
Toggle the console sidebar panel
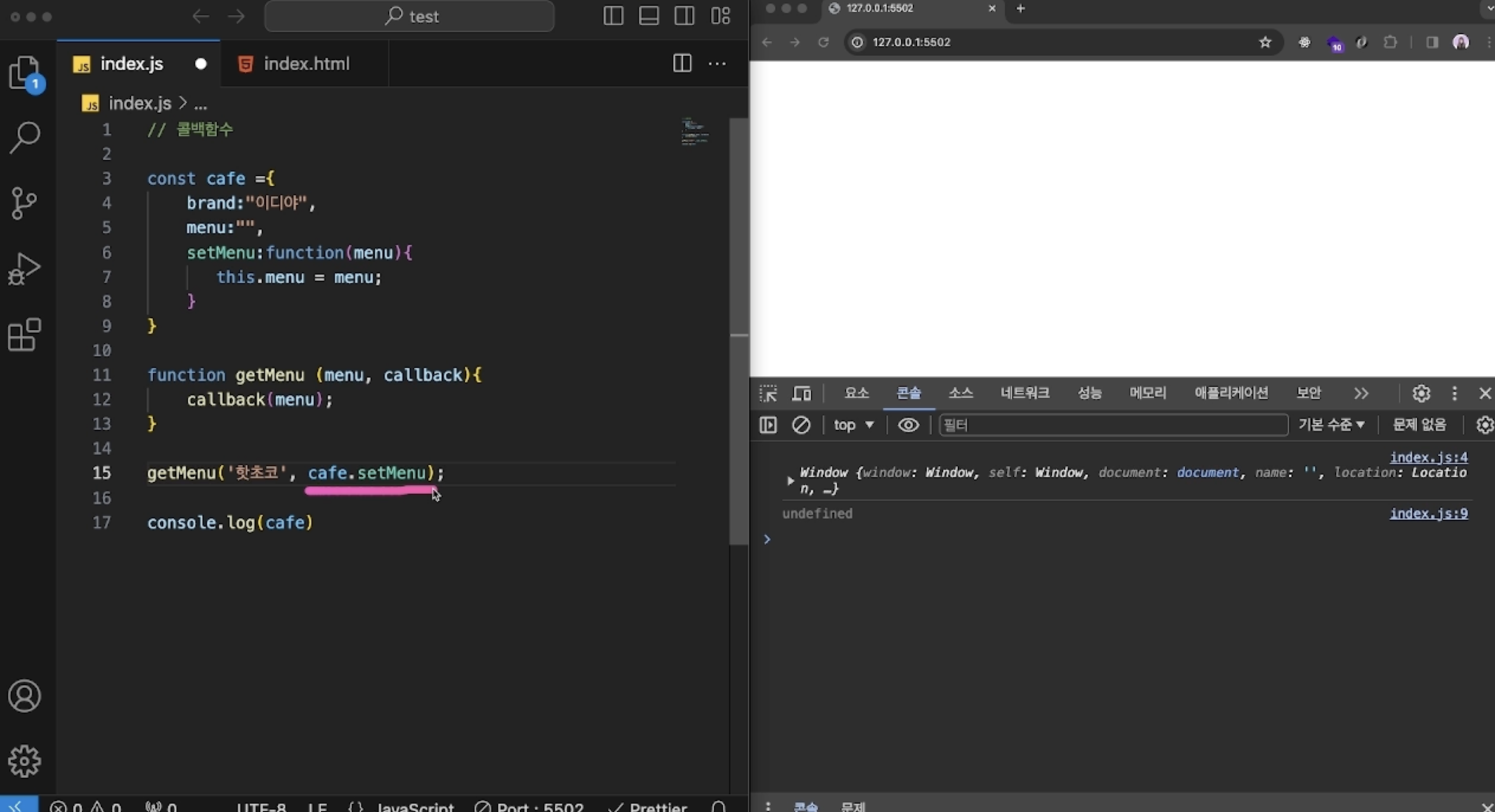coord(768,425)
